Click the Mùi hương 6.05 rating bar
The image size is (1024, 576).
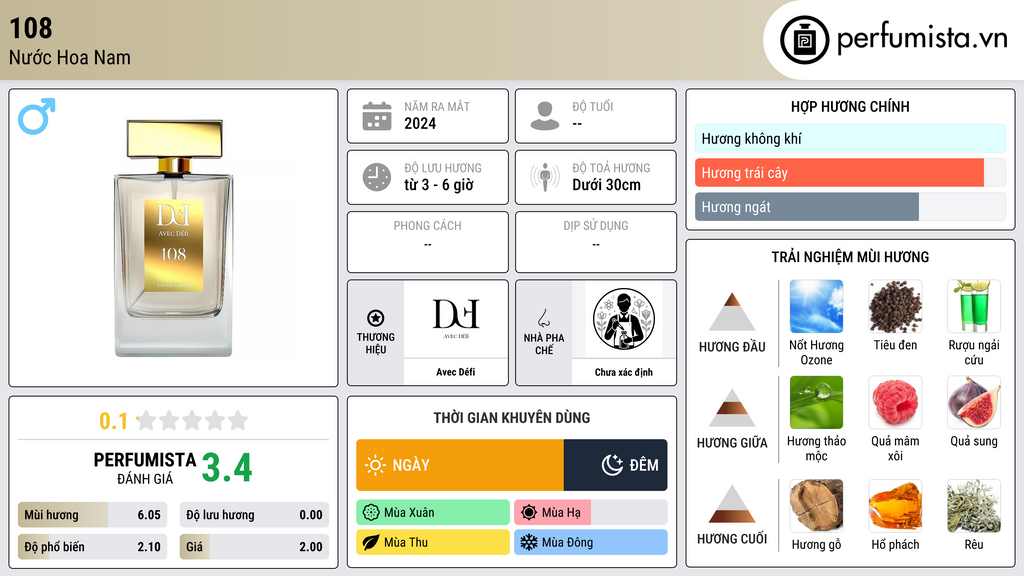pos(92,515)
